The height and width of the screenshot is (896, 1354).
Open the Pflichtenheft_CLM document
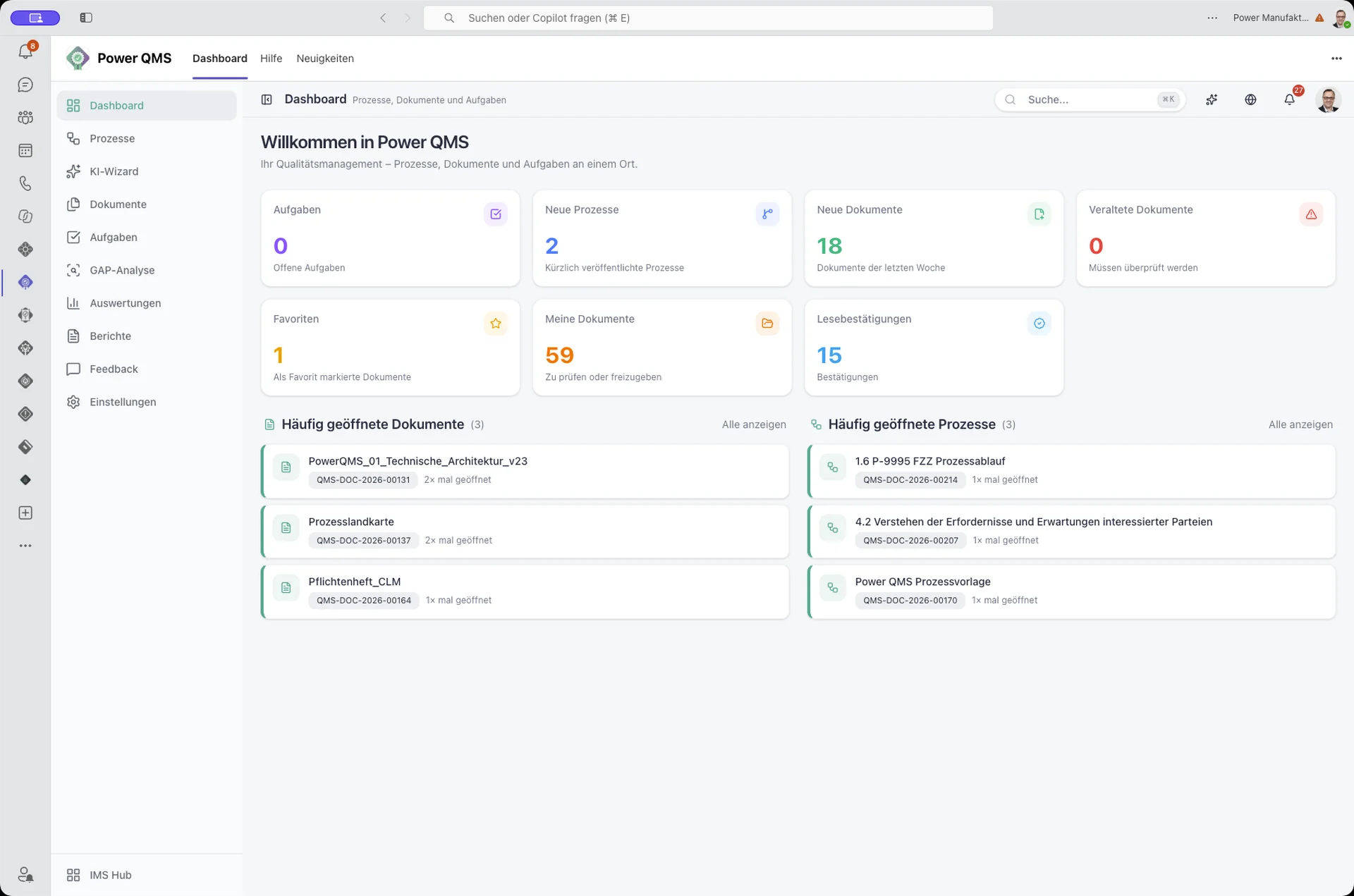pyautogui.click(x=525, y=591)
